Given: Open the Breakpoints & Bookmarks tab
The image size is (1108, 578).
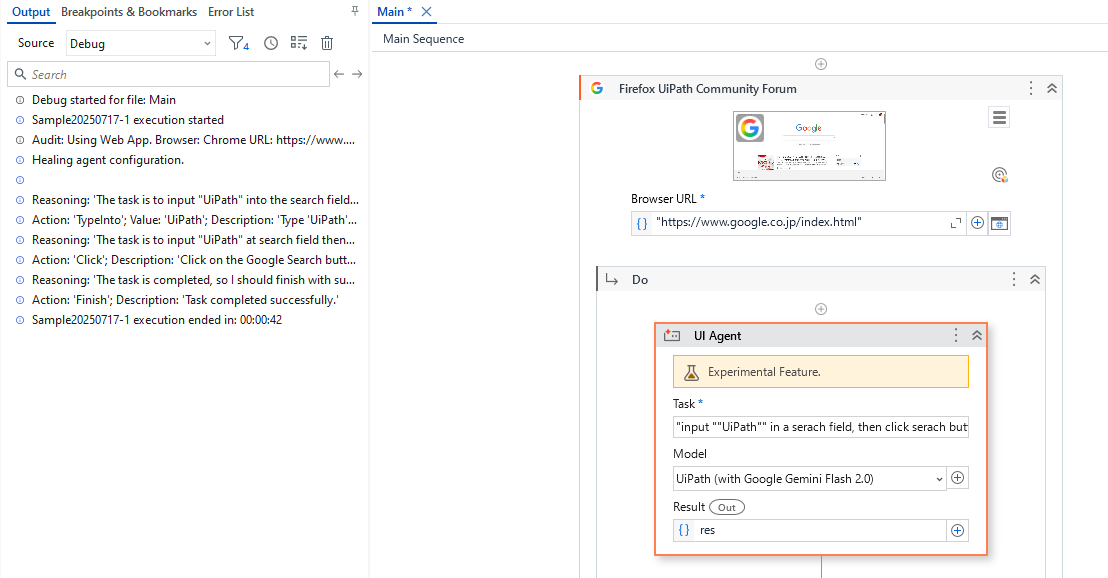Looking at the screenshot, I should click(x=128, y=12).
